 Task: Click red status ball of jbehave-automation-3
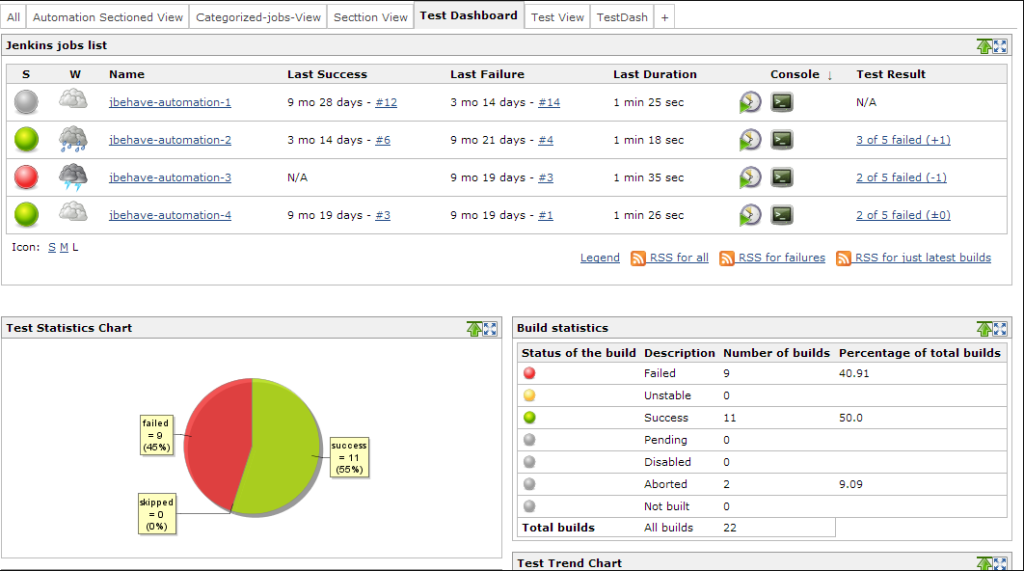tap(26, 177)
